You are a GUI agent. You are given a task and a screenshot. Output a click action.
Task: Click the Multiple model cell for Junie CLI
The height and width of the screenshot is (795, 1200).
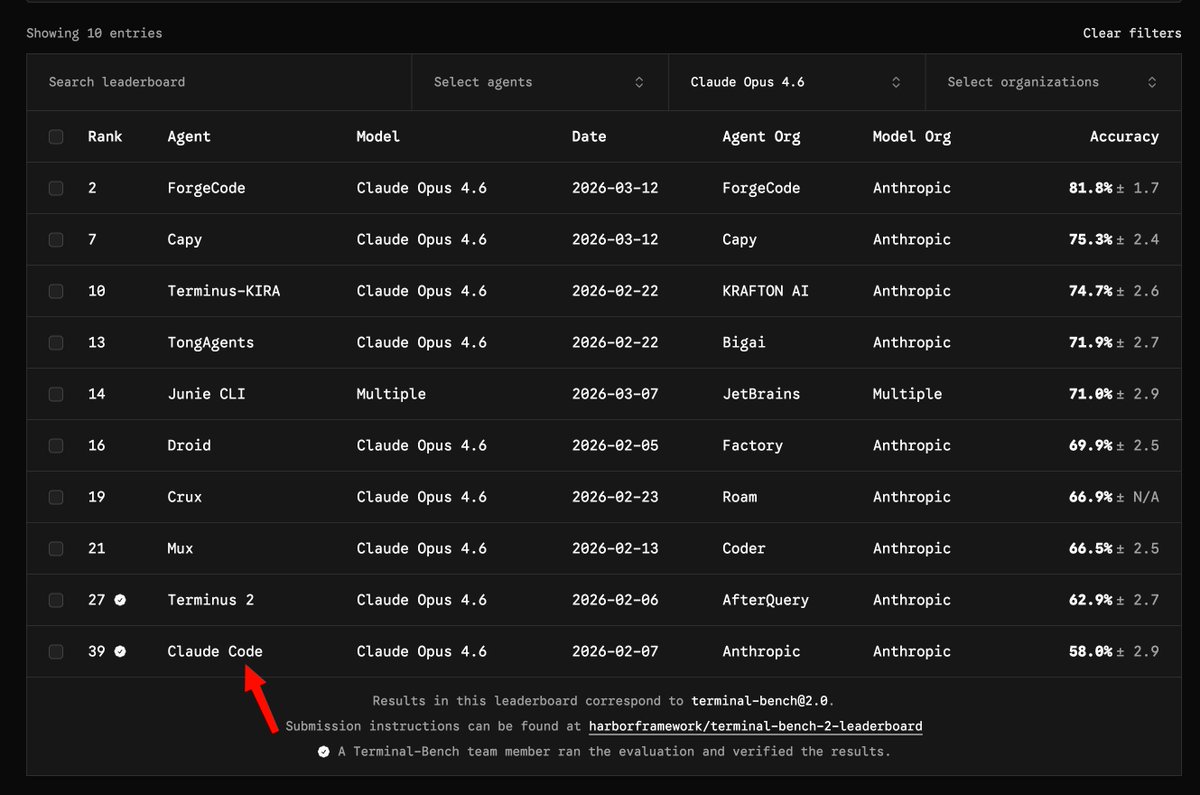tap(391, 394)
